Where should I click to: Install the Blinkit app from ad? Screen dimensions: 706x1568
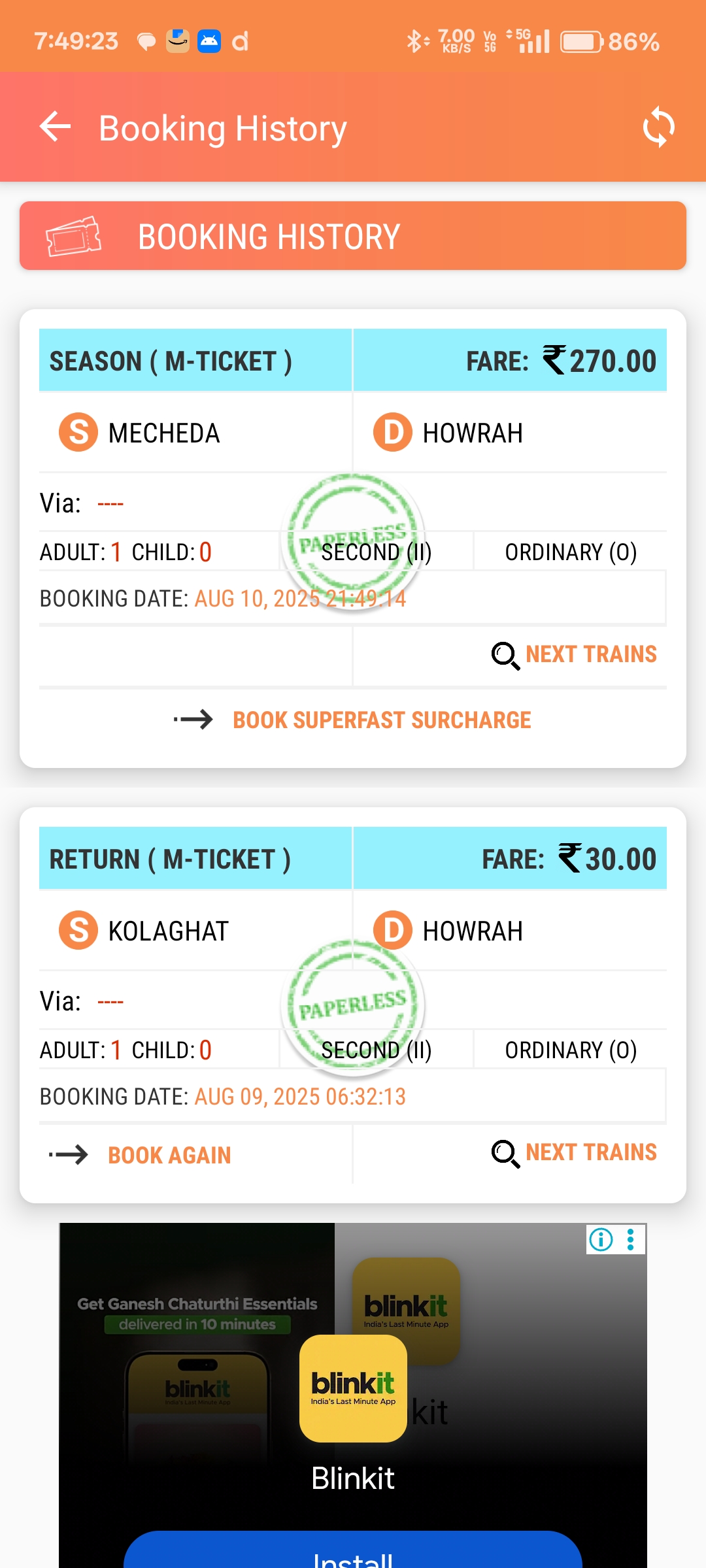click(353, 1554)
